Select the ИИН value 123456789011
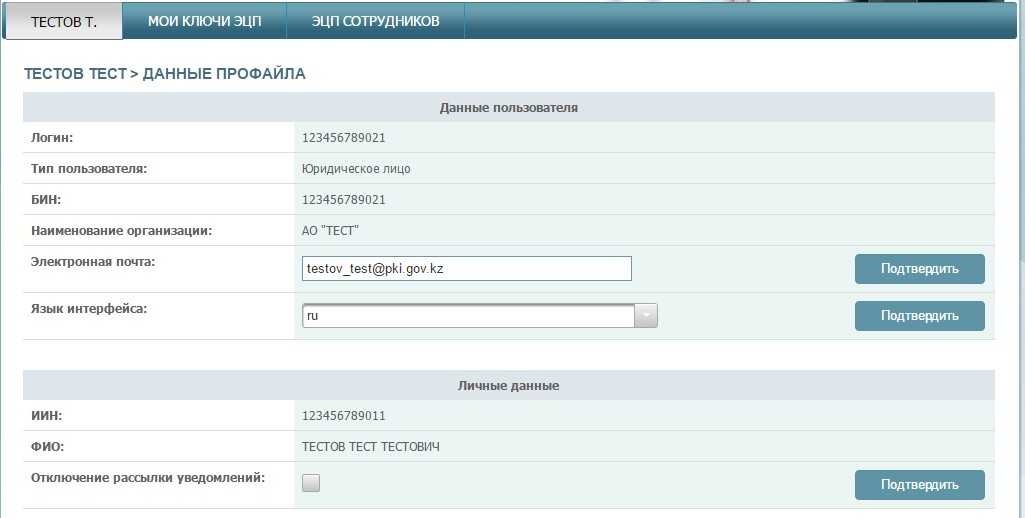This screenshot has width=1025, height=518. [x=343, y=416]
